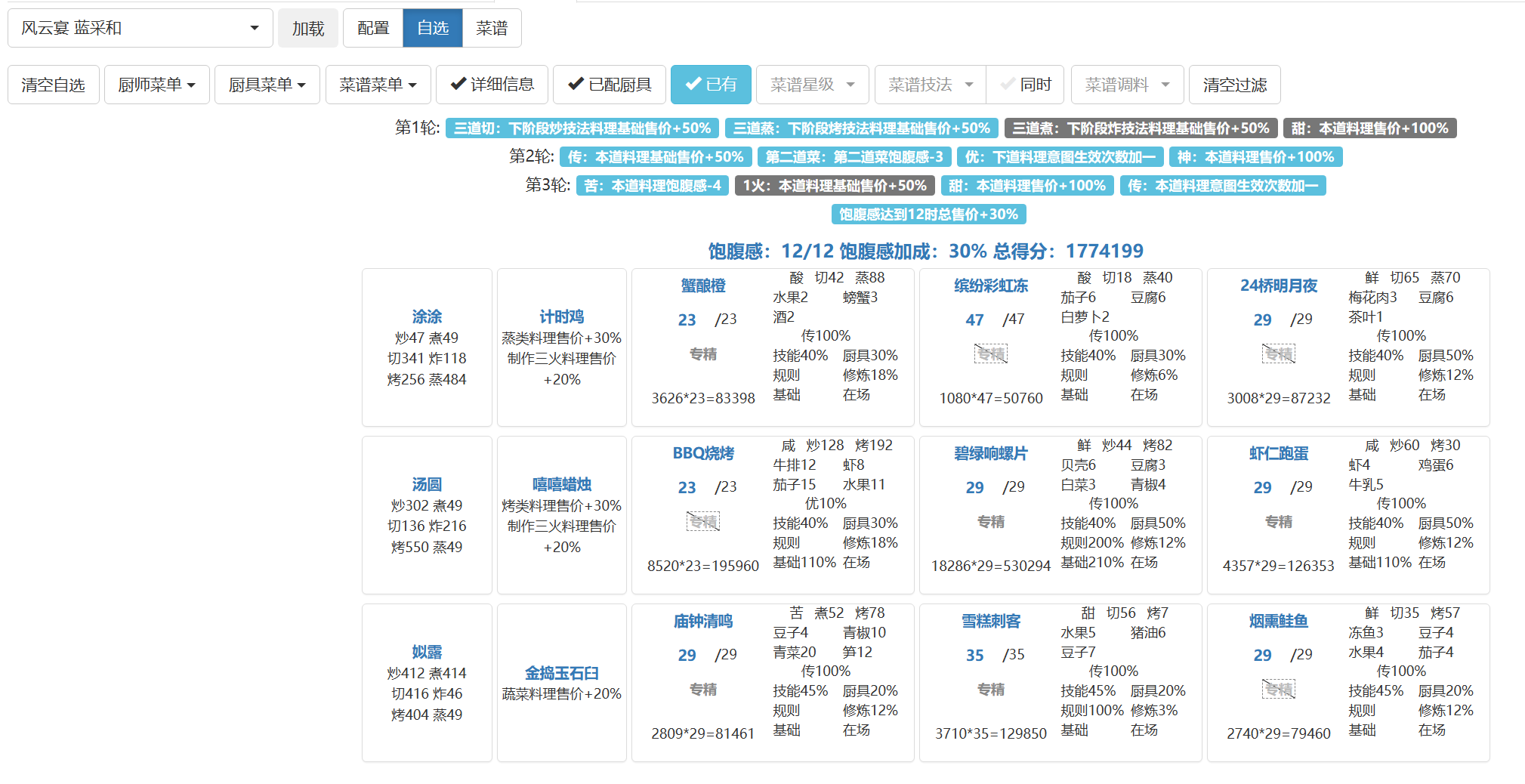
Task: Expand the 菜谱菜单 dropdown
Action: (x=378, y=85)
